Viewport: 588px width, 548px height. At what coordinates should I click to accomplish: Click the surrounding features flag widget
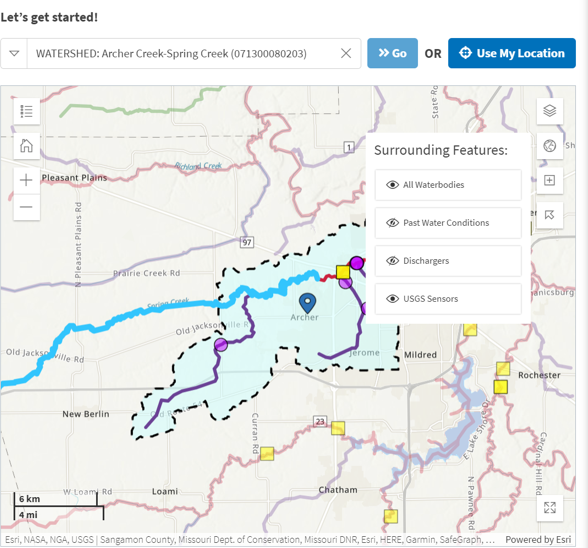[x=549, y=215]
